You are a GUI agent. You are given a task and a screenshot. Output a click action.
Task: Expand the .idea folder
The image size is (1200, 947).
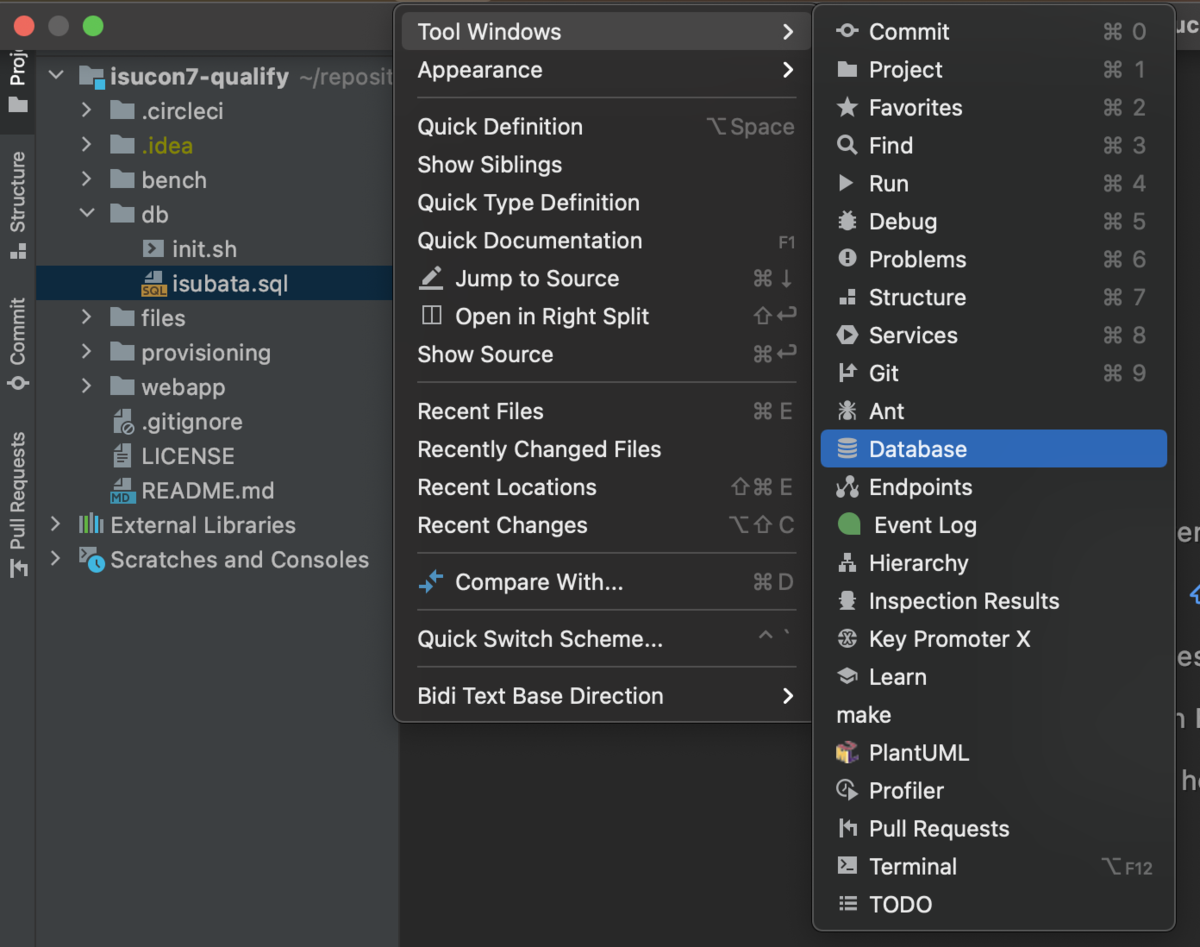[86, 145]
